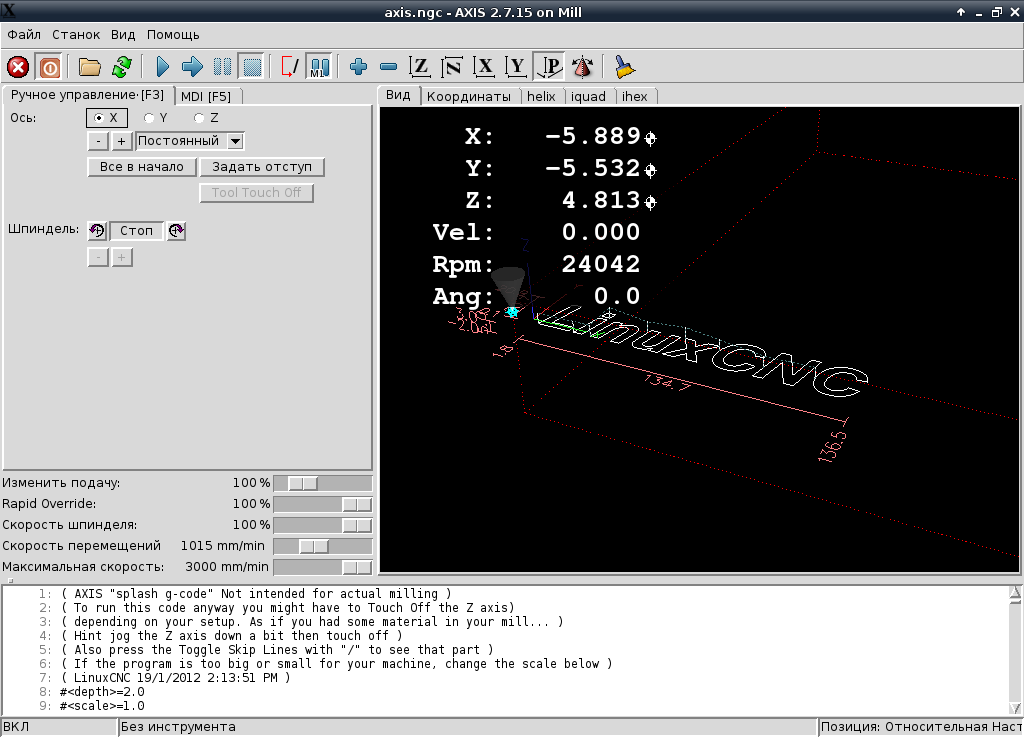Zoom in the preview with plus icon
Screen dimensions: 1024x737
(359, 67)
